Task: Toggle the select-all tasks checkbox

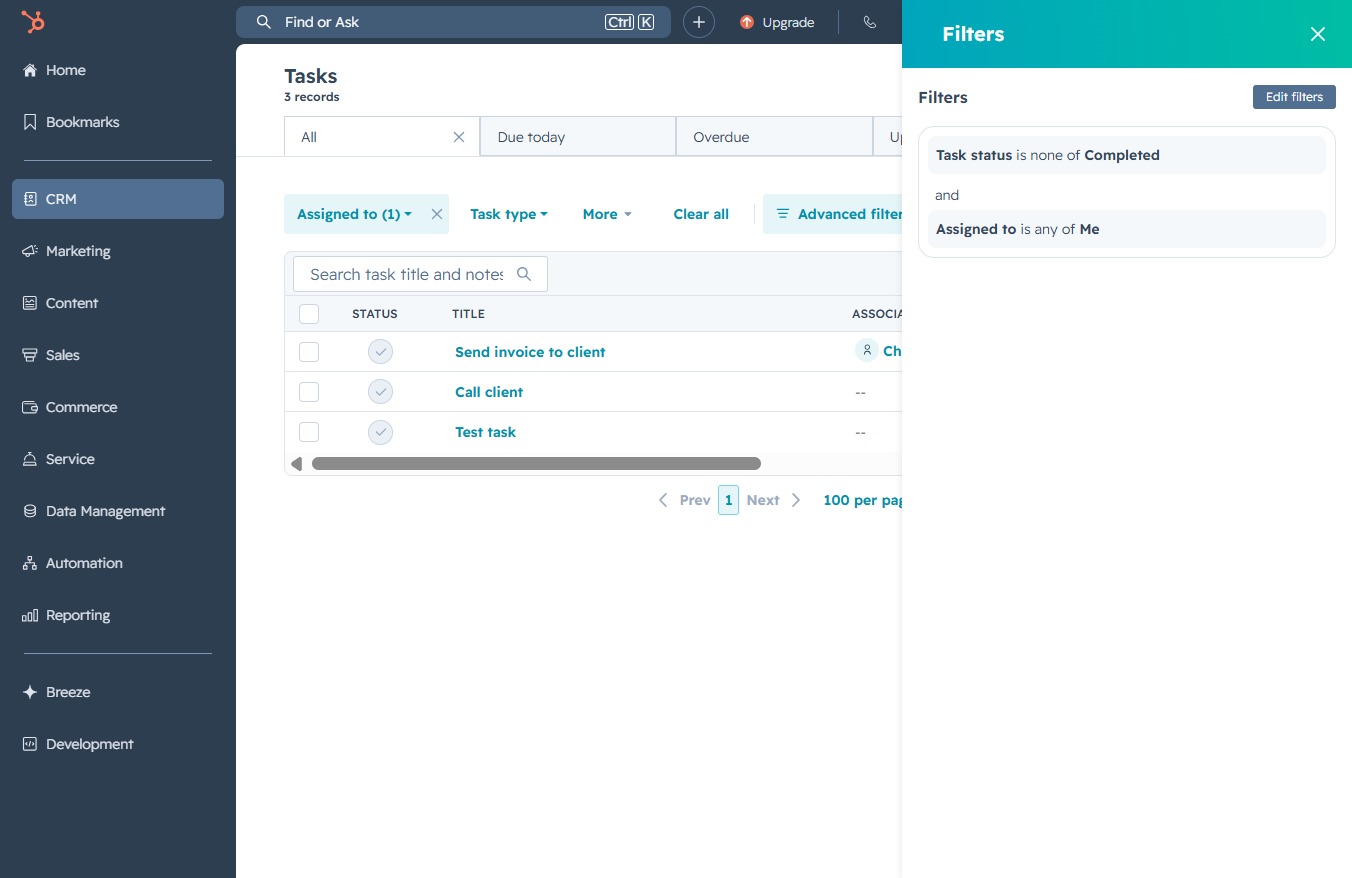Action: [x=309, y=314]
